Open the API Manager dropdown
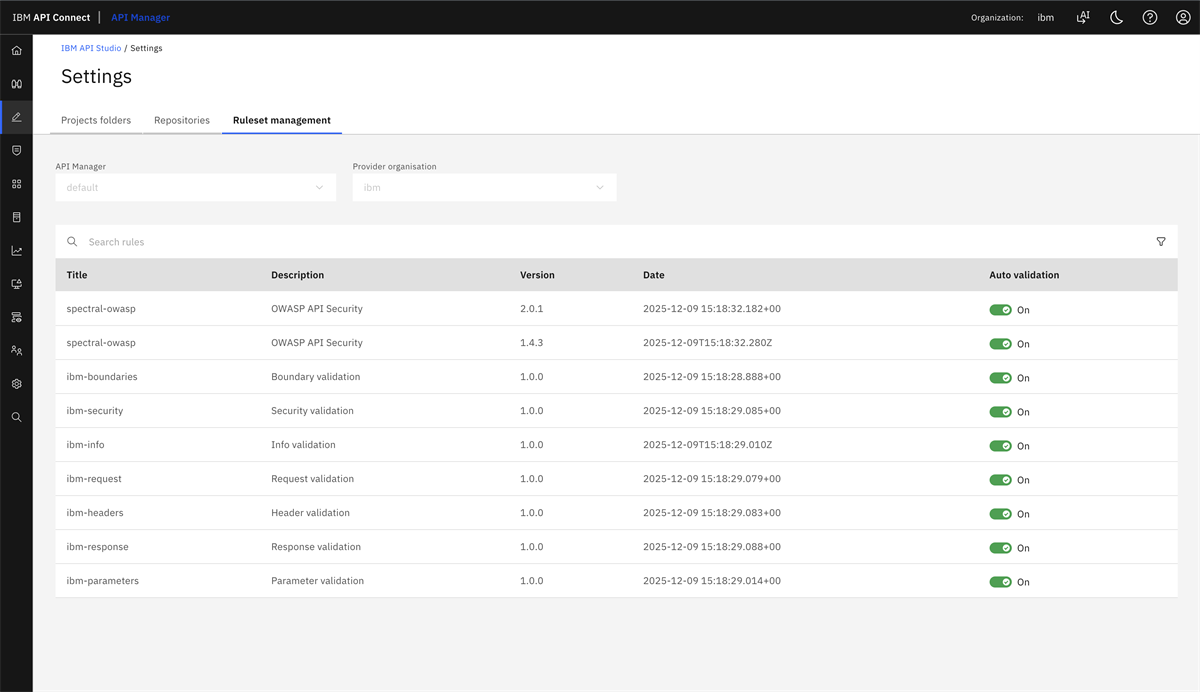Viewport: 1200px width, 692px height. click(195, 187)
